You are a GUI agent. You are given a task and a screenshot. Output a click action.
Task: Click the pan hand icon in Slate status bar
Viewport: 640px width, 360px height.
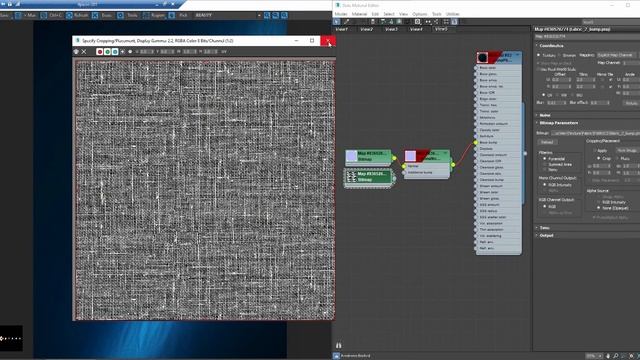tap(608, 356)
